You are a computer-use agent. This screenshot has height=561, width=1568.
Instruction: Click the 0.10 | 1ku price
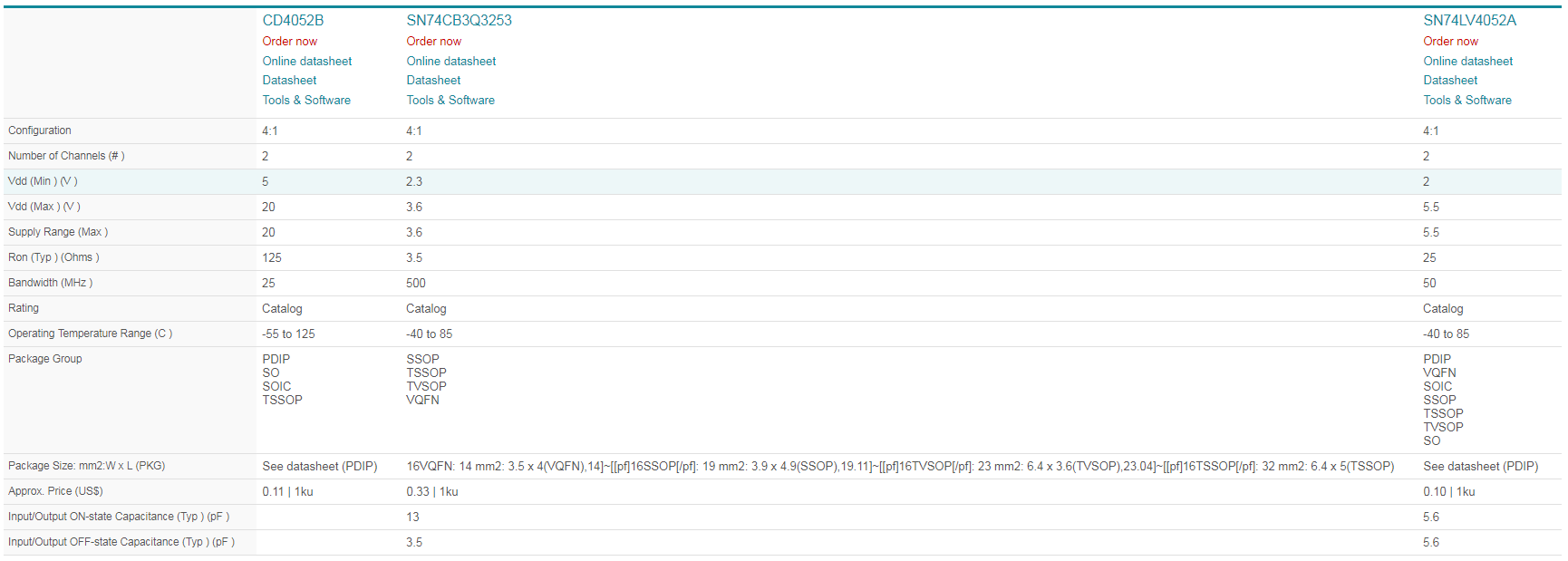[x=1449, y=491]
